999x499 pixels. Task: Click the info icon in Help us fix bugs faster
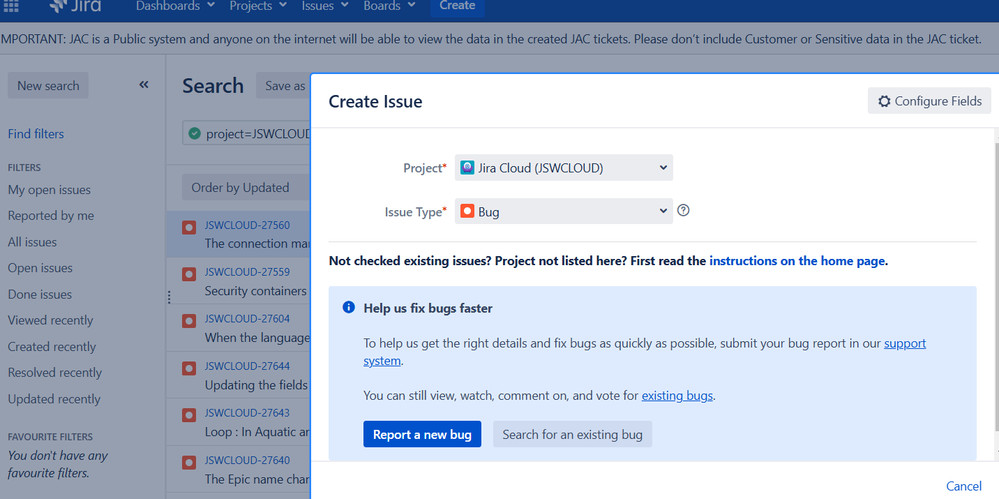(349, 307)
